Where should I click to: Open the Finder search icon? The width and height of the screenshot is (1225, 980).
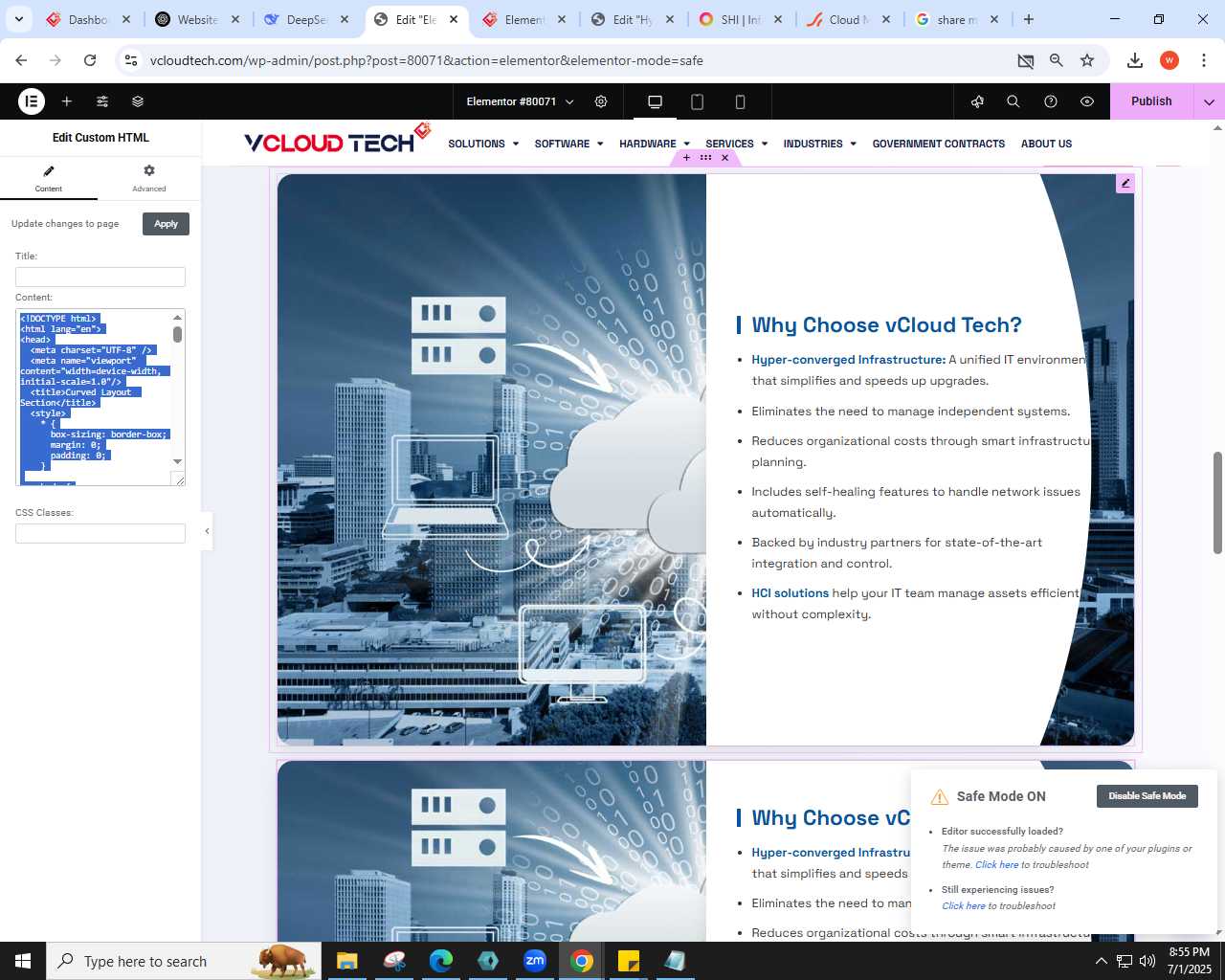pos(1013,101)
